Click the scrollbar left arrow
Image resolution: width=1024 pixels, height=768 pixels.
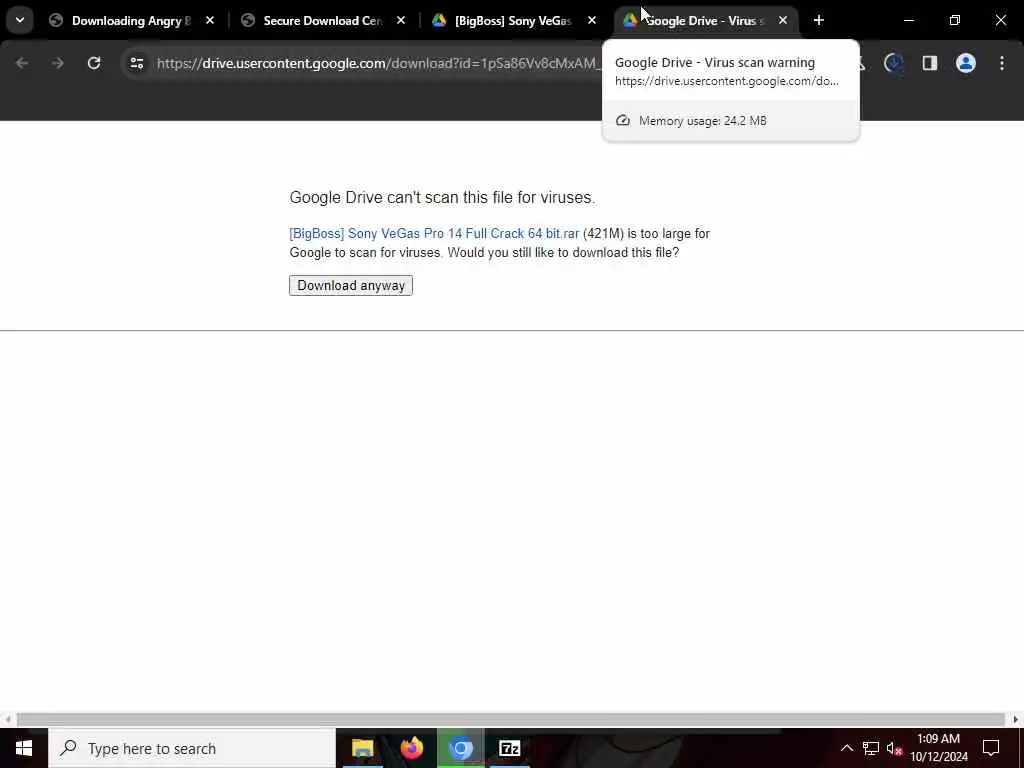[8, 720]
